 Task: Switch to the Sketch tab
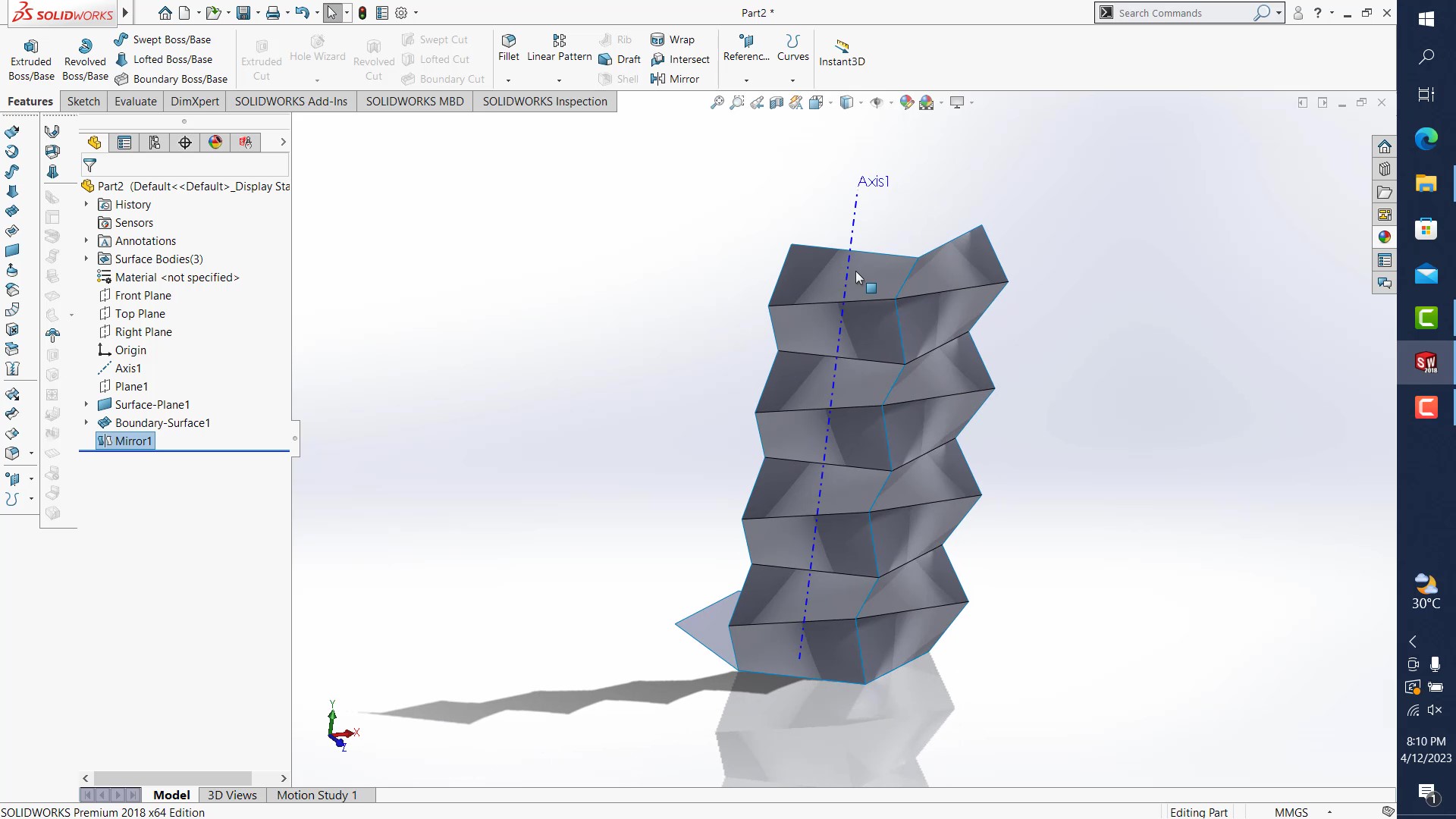click(x=83, y=102)
